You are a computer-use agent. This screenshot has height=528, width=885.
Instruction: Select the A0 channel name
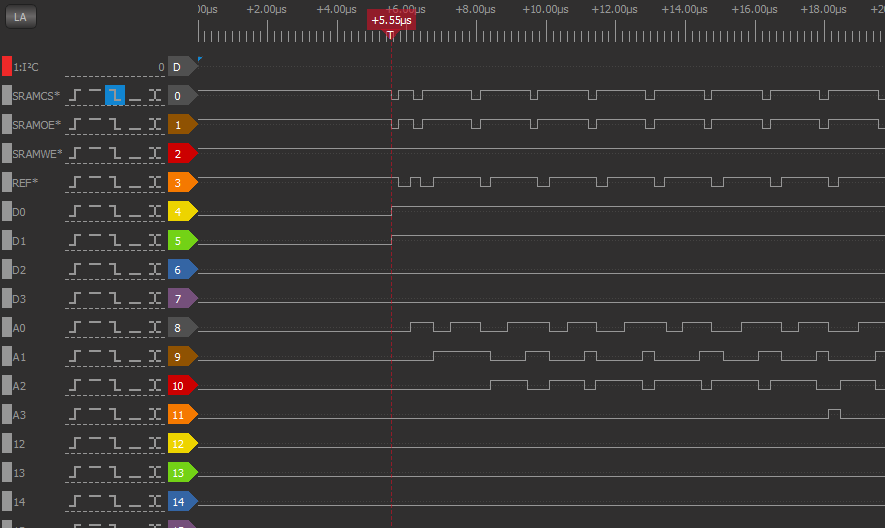pyautogui.click(x=19, y=328)
